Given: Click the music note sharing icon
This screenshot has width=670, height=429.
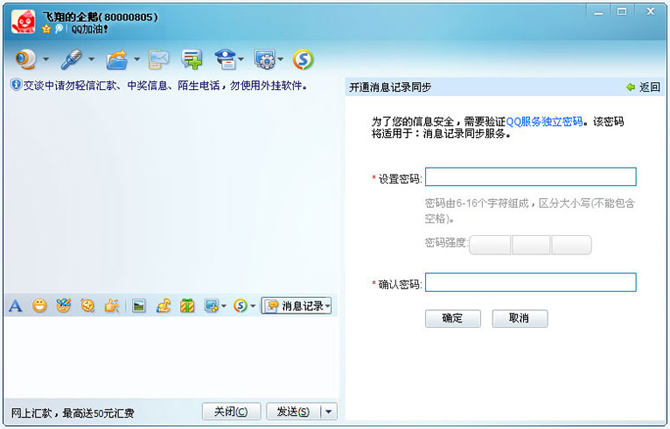Looking at the screenshot, I should tap(163, 306).
